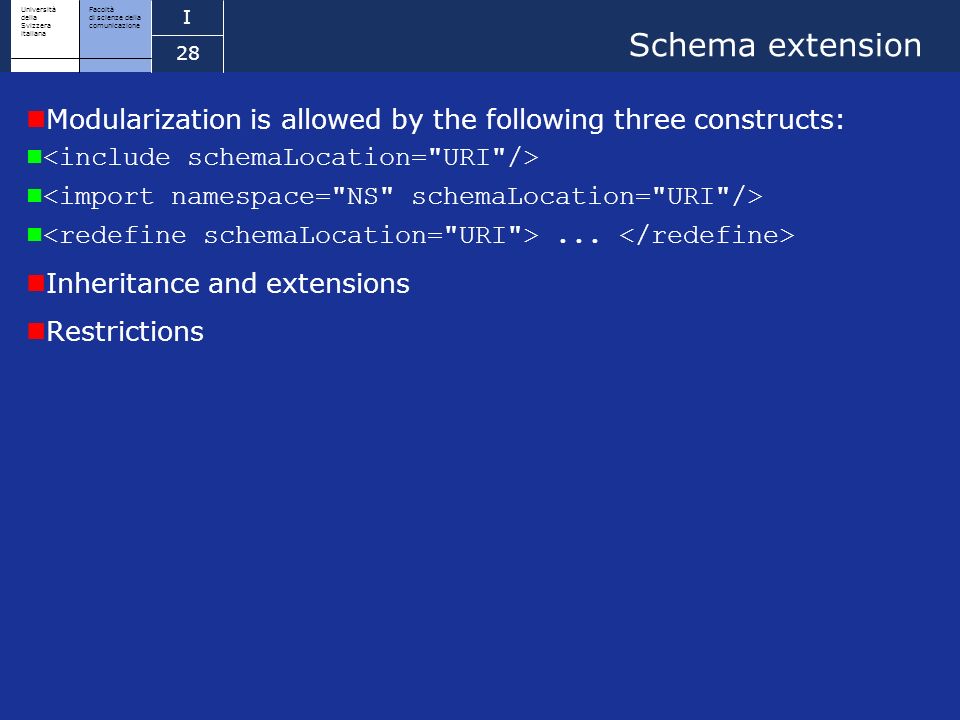Click the redefine schemaLocation code text
Screen dimensions: 960x720
pos(291,236)
